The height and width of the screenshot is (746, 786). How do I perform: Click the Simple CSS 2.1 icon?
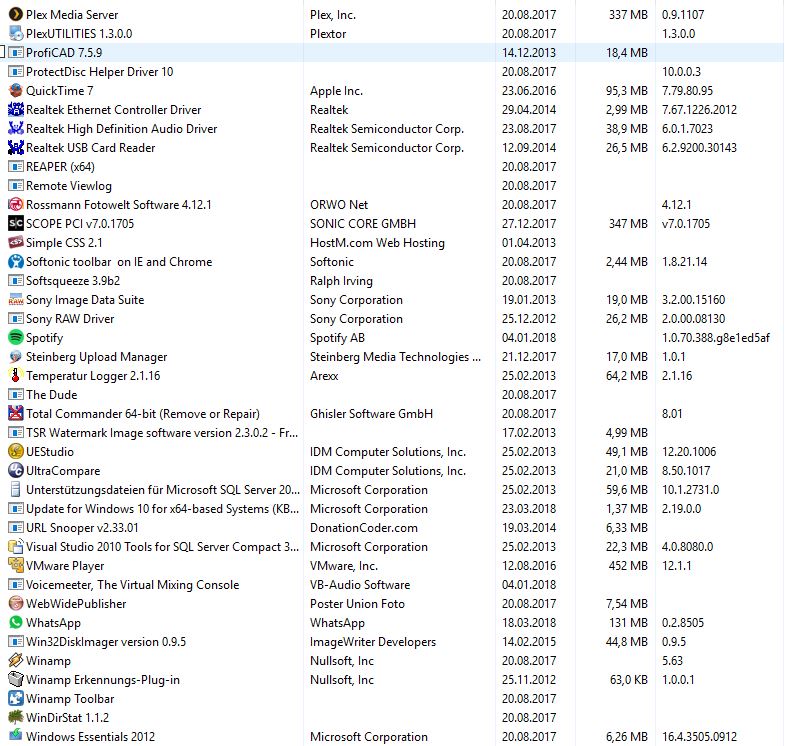click(x=16, y=243)
